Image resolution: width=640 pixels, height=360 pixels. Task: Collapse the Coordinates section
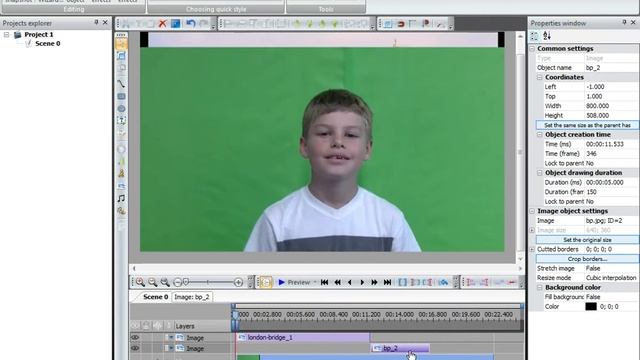click(540, 77)
